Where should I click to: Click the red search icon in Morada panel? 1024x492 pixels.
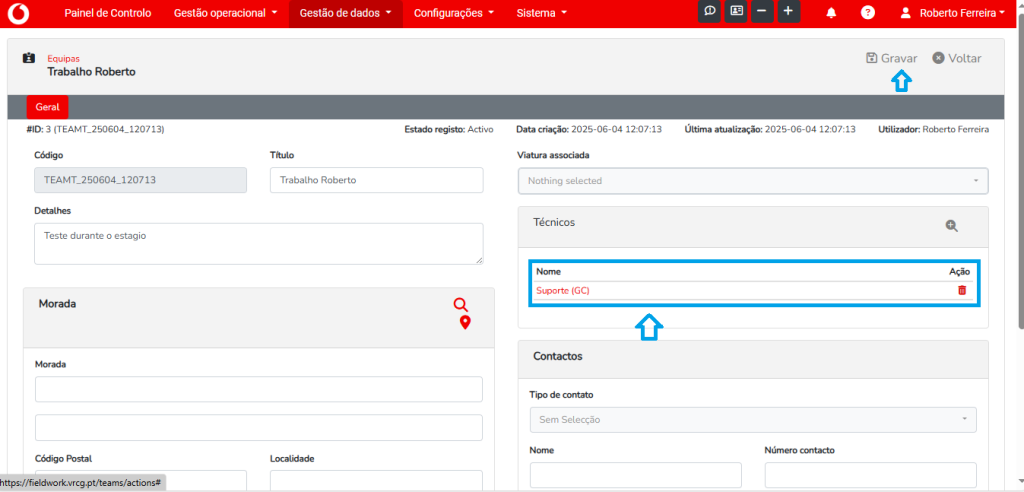pyautogui.click(x=461, y=304)
